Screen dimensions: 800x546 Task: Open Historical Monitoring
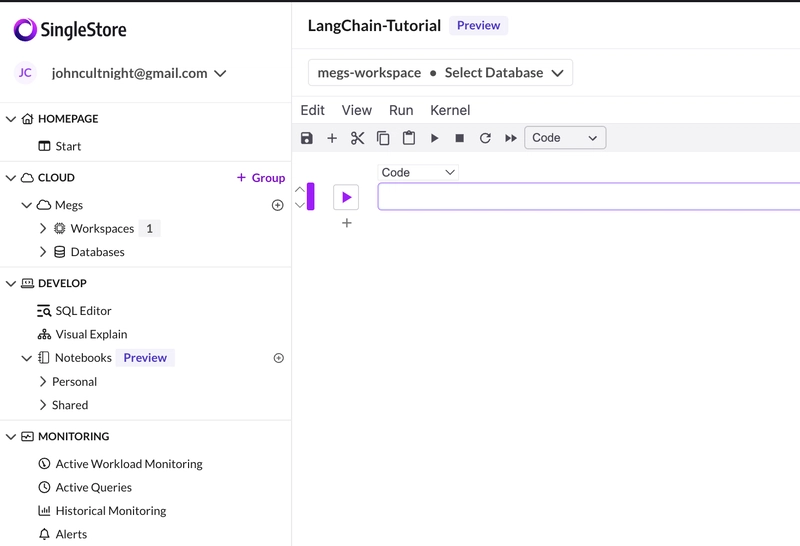111,511
